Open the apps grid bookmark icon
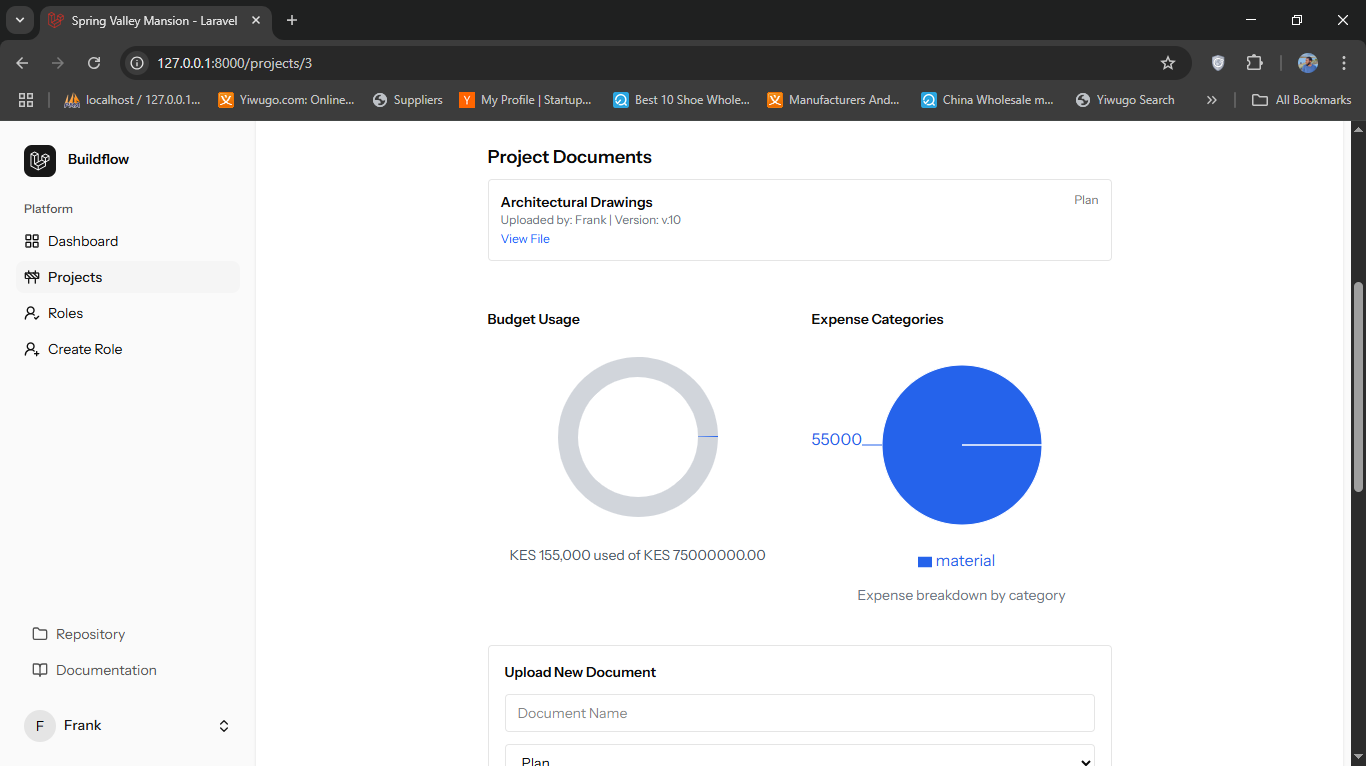The width and height of the screenshot is (1366, 766). (26, 100)
